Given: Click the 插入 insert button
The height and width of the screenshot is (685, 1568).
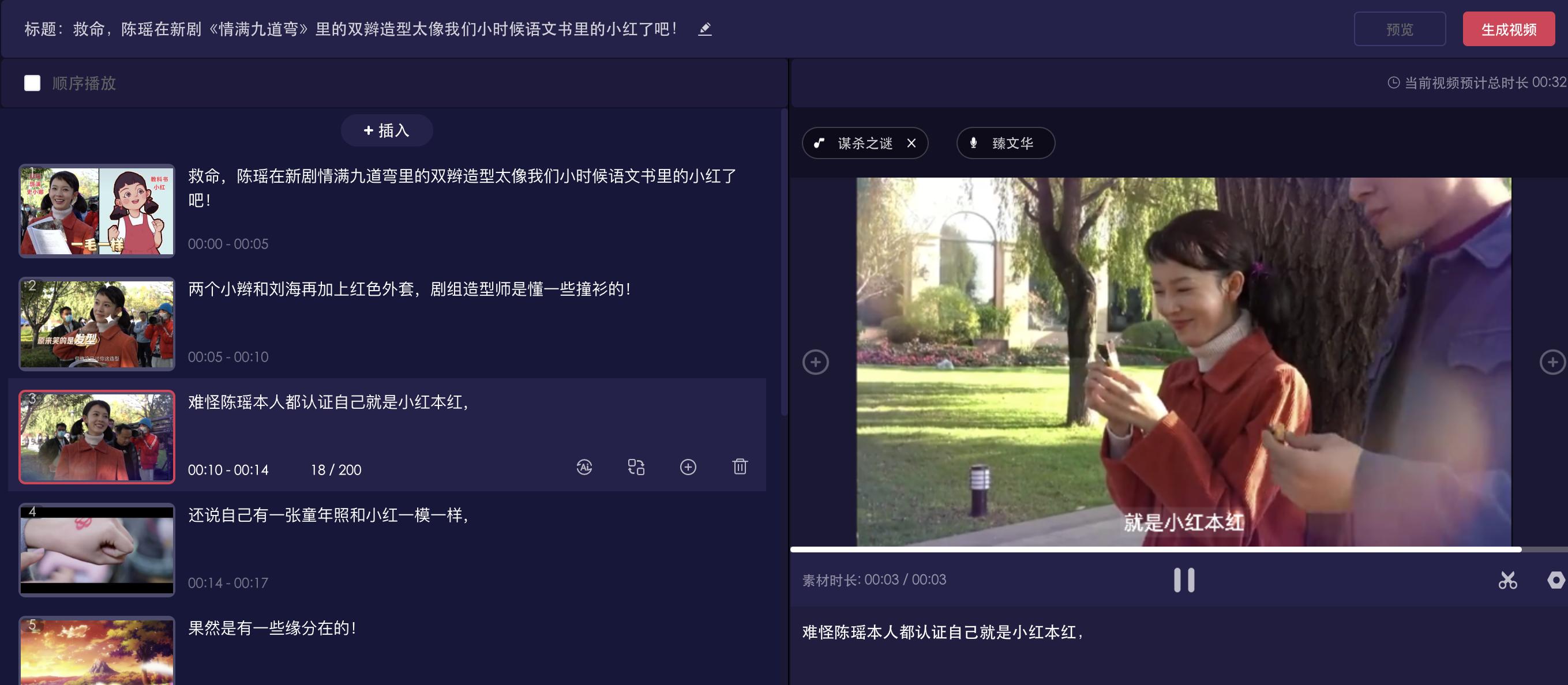Looking at the screenshot, I should coord(387,130).
